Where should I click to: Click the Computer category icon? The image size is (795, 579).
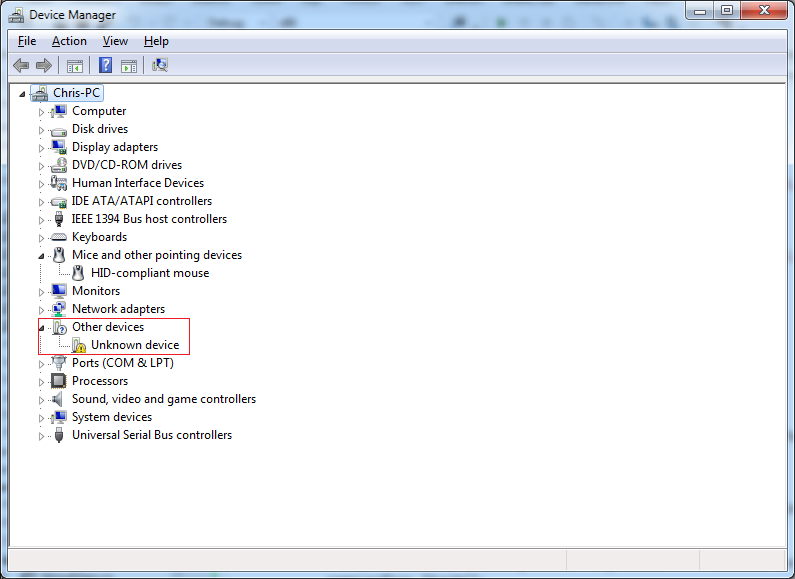pyautogui.click(x=59, y=111)
